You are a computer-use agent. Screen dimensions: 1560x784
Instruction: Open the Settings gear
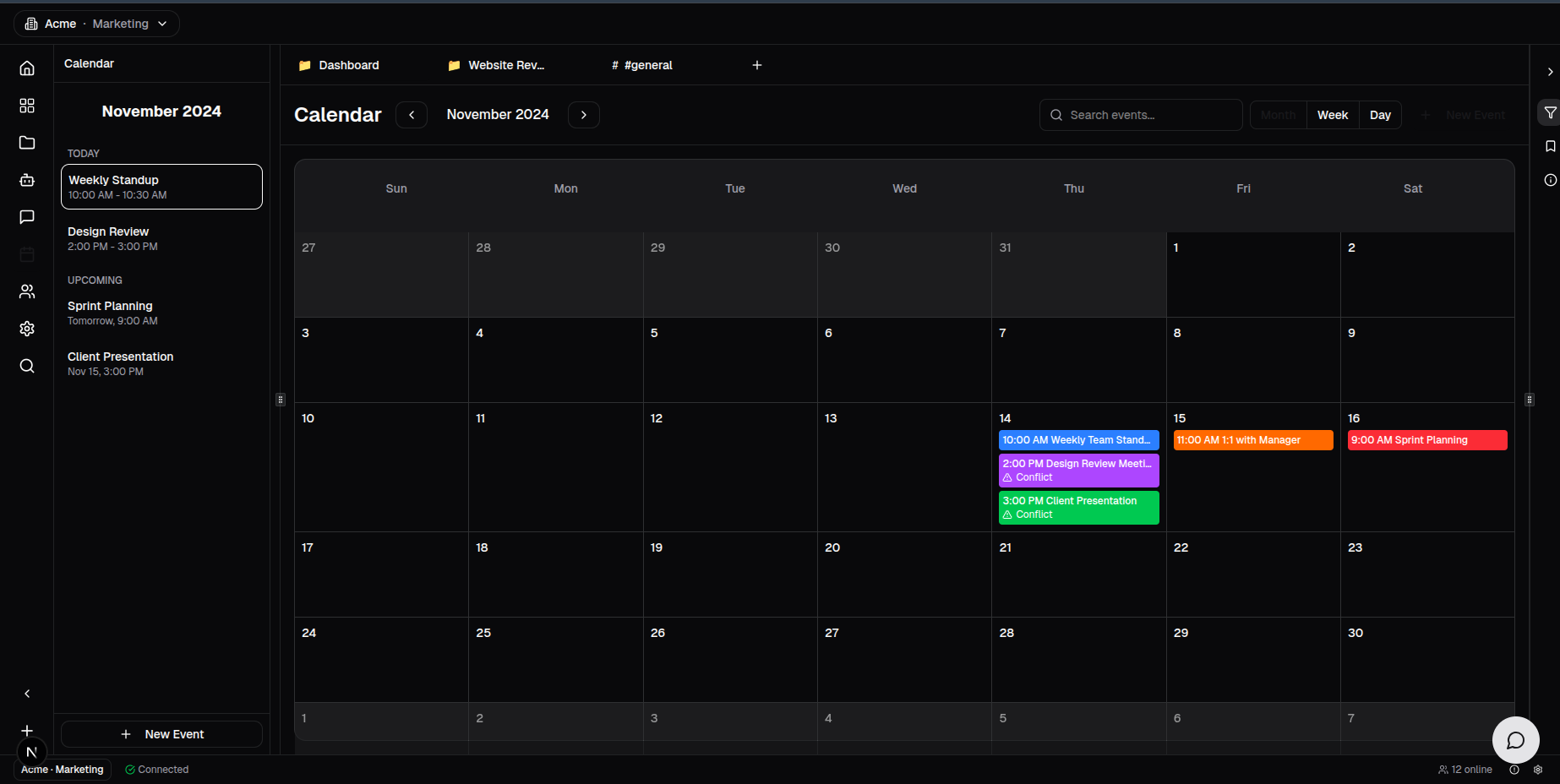pyautogui.click(x=26, y=329)
